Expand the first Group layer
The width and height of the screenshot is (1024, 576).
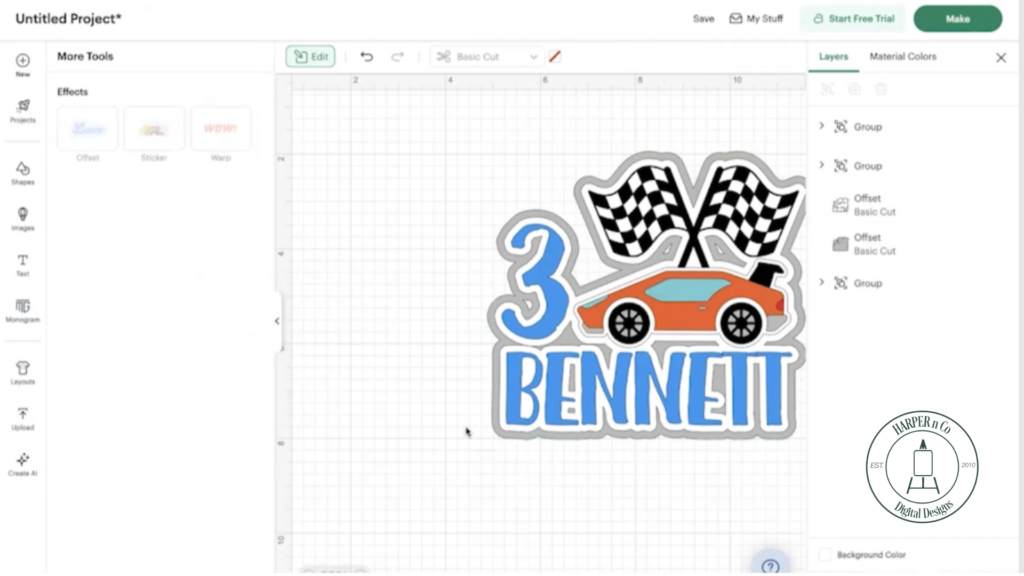tap(822, 126)
